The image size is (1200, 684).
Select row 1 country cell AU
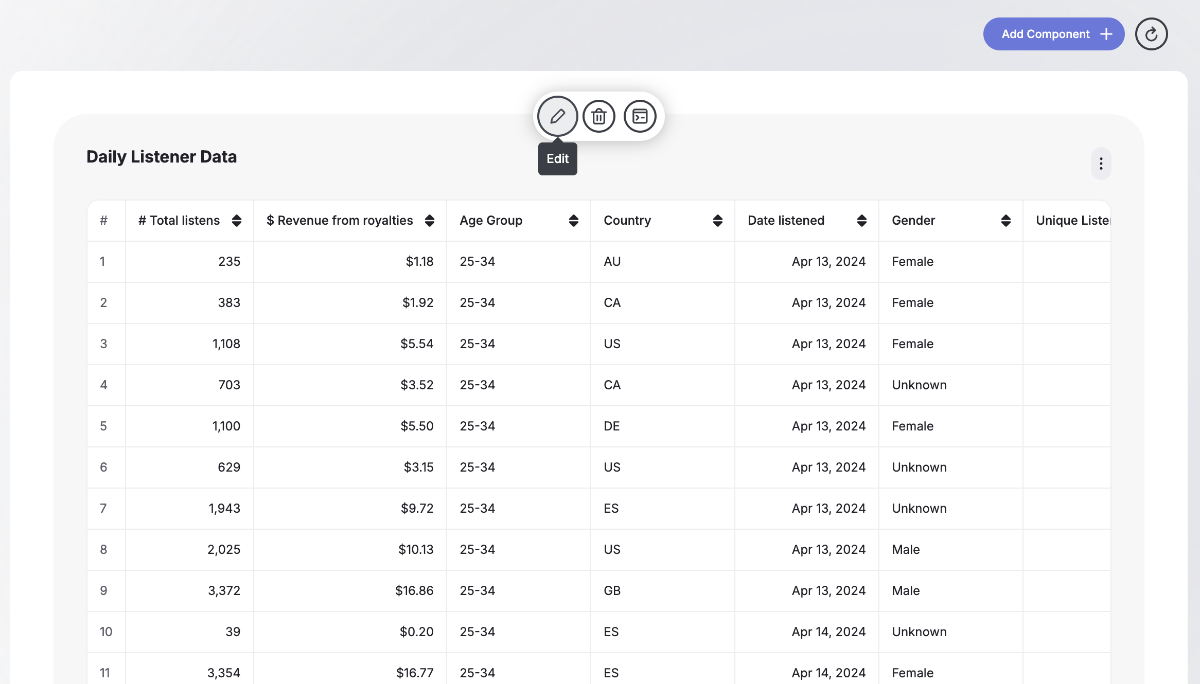pyautogui.click(x=612, y=262)
